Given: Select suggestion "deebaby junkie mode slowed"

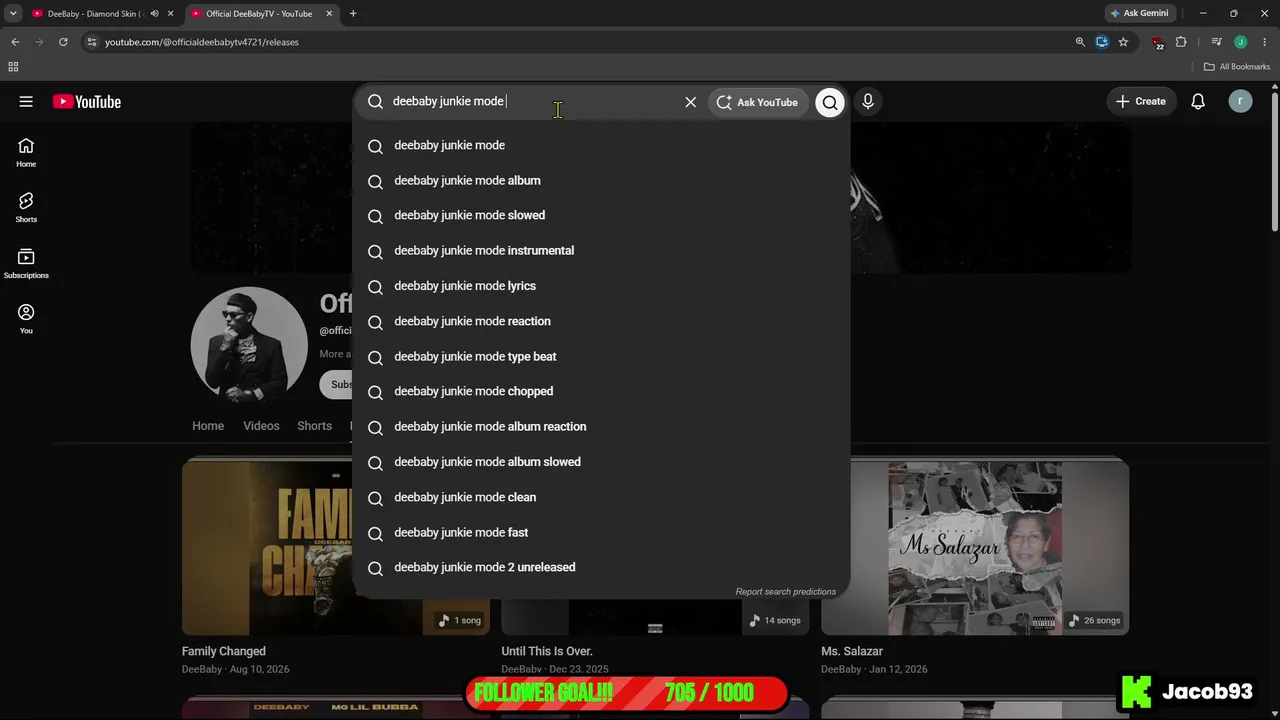Looking at the screenshot, I should tap(601, 215).
